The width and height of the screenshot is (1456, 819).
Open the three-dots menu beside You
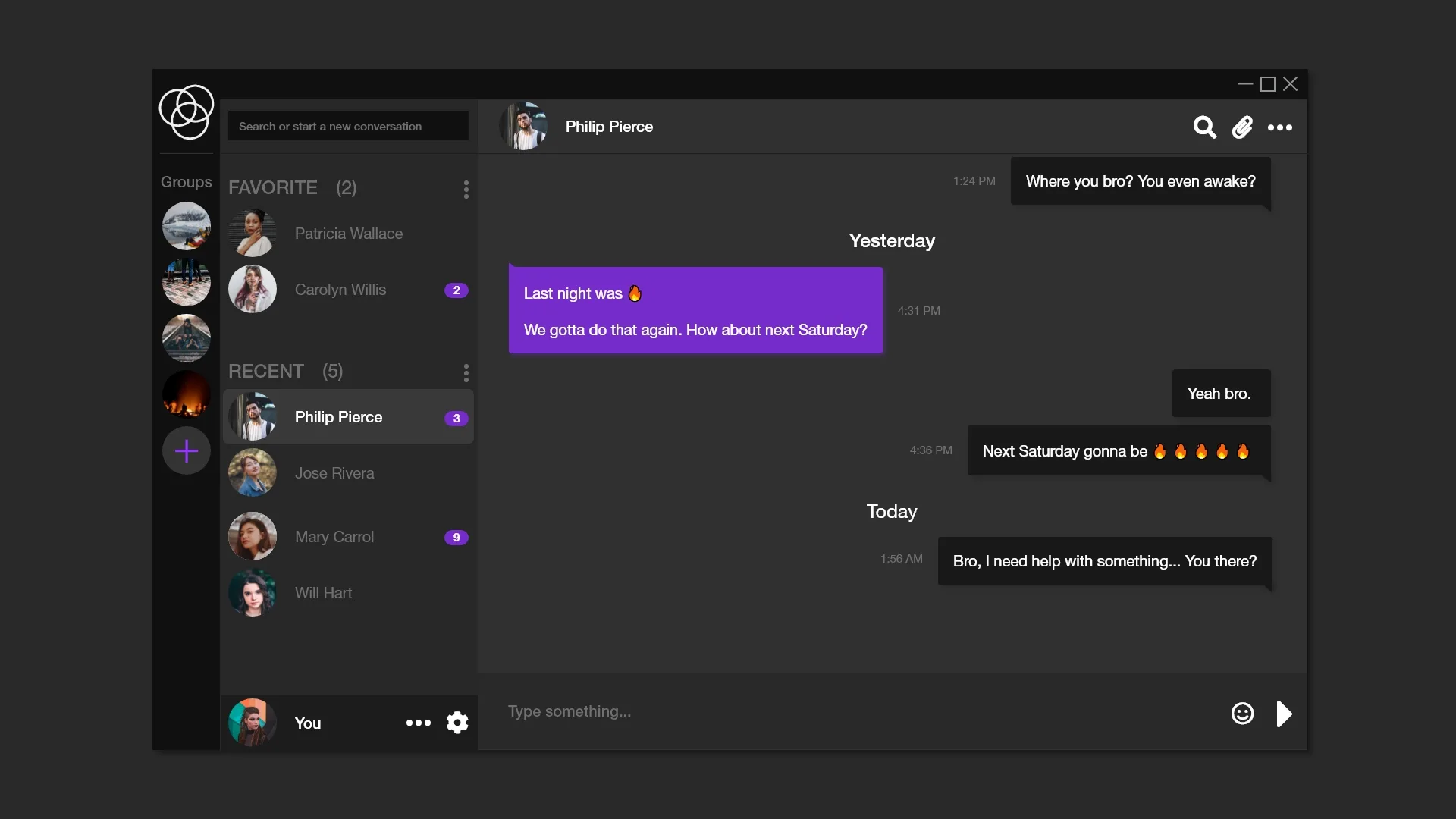(419, 723)
